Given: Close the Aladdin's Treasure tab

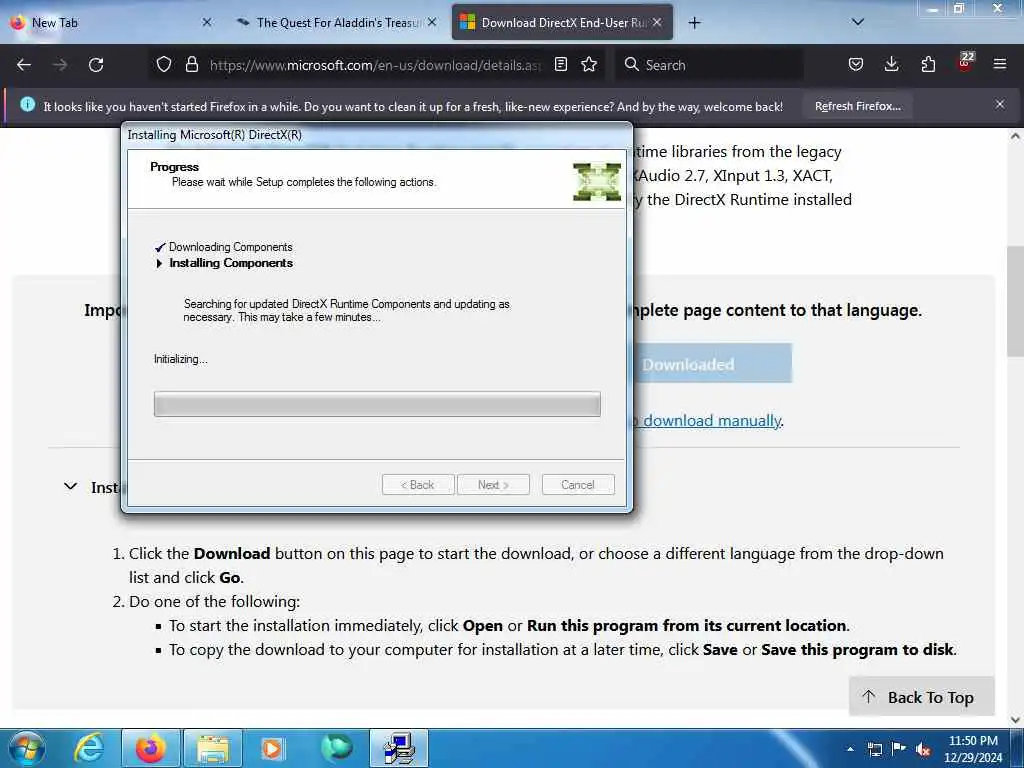Looking at the screenshot, I should point(432,22).
